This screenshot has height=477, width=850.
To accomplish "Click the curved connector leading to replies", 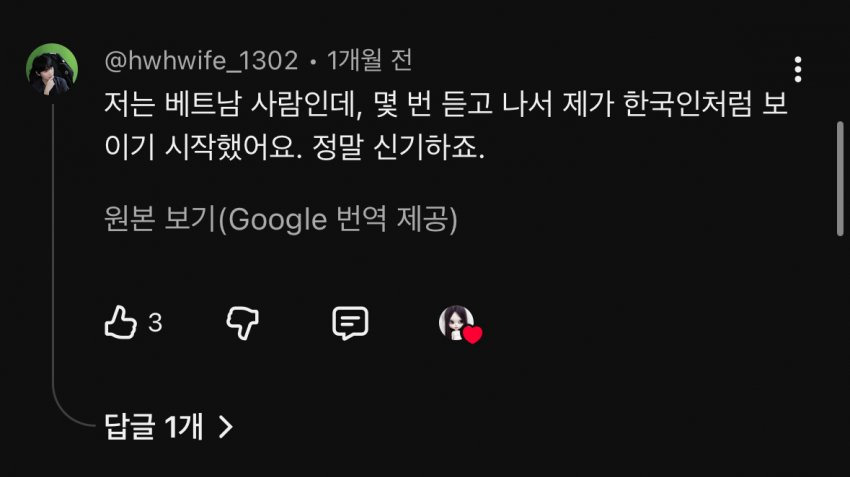I will pyautogui.click(x=70, y=412).
